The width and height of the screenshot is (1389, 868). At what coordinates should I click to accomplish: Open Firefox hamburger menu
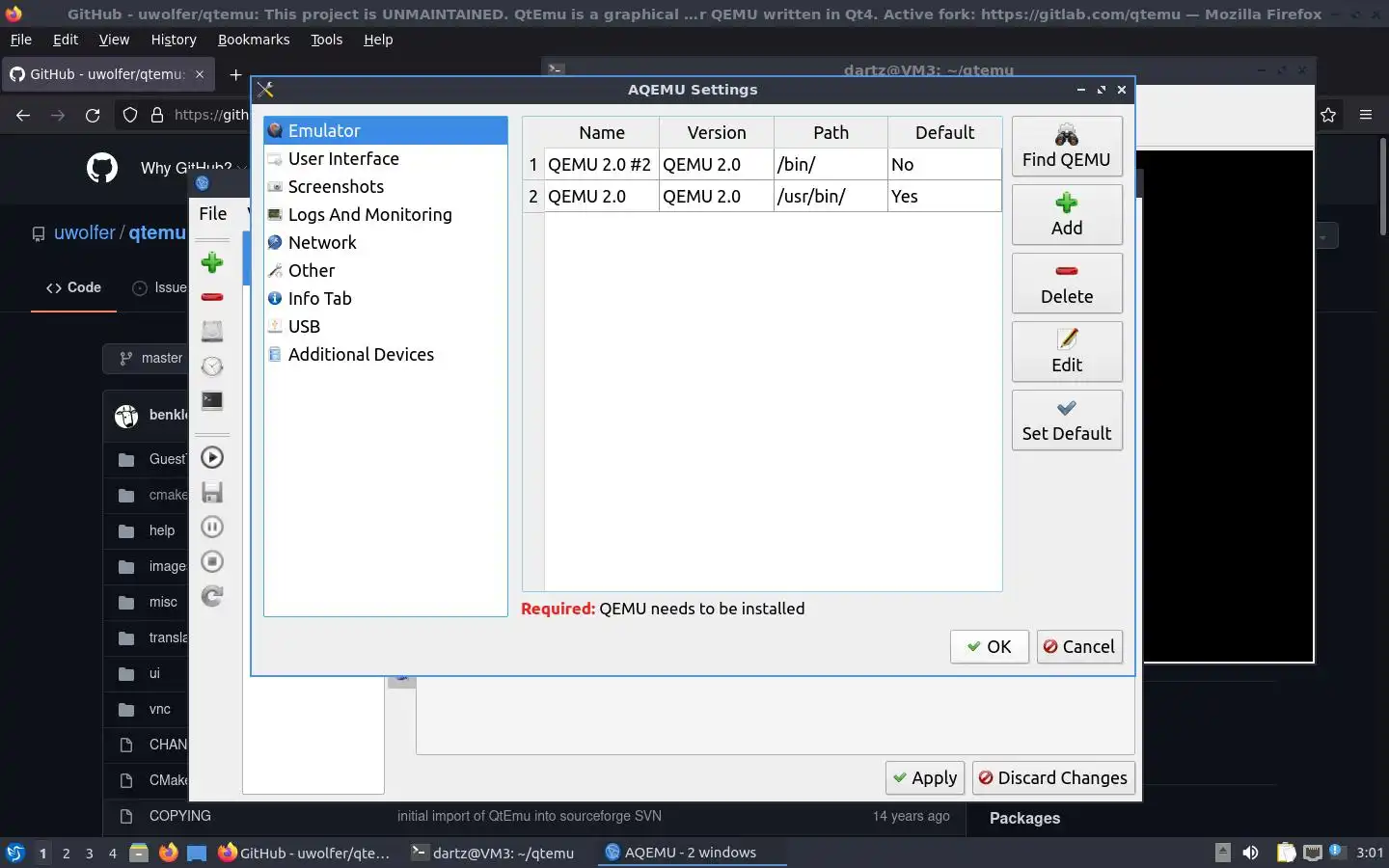[x=1366, y=115]
